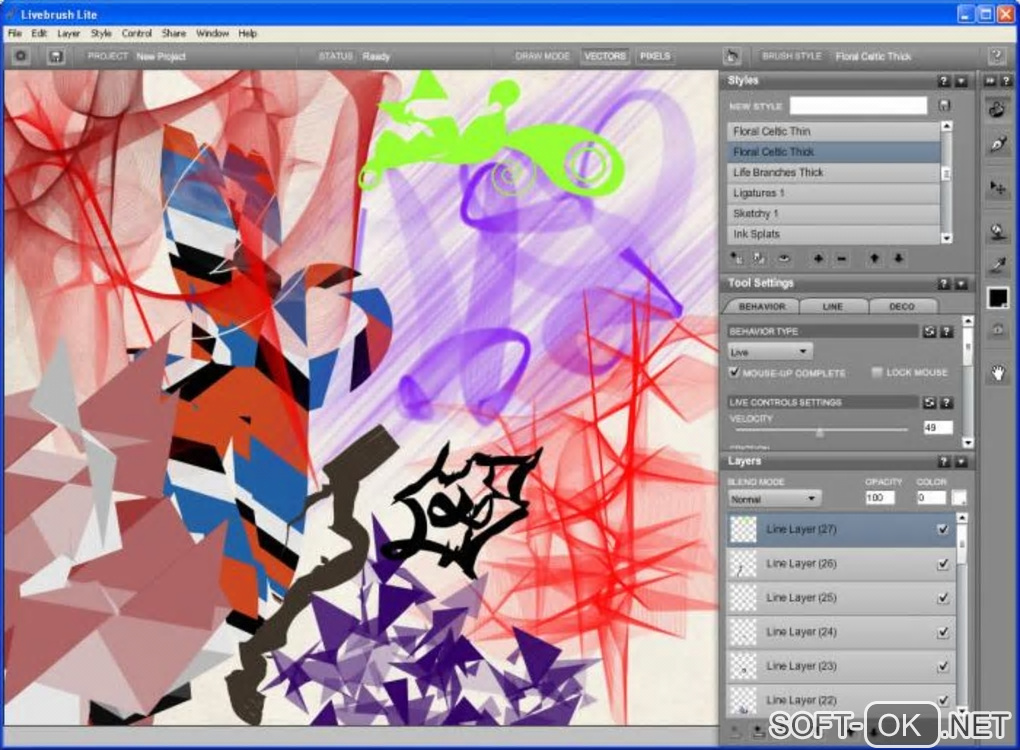Image resolution: width=1020 pixels, height=750 pixels.
Task: Select the Pen tool in right toolbar
Action: click(x=997, y=144)
